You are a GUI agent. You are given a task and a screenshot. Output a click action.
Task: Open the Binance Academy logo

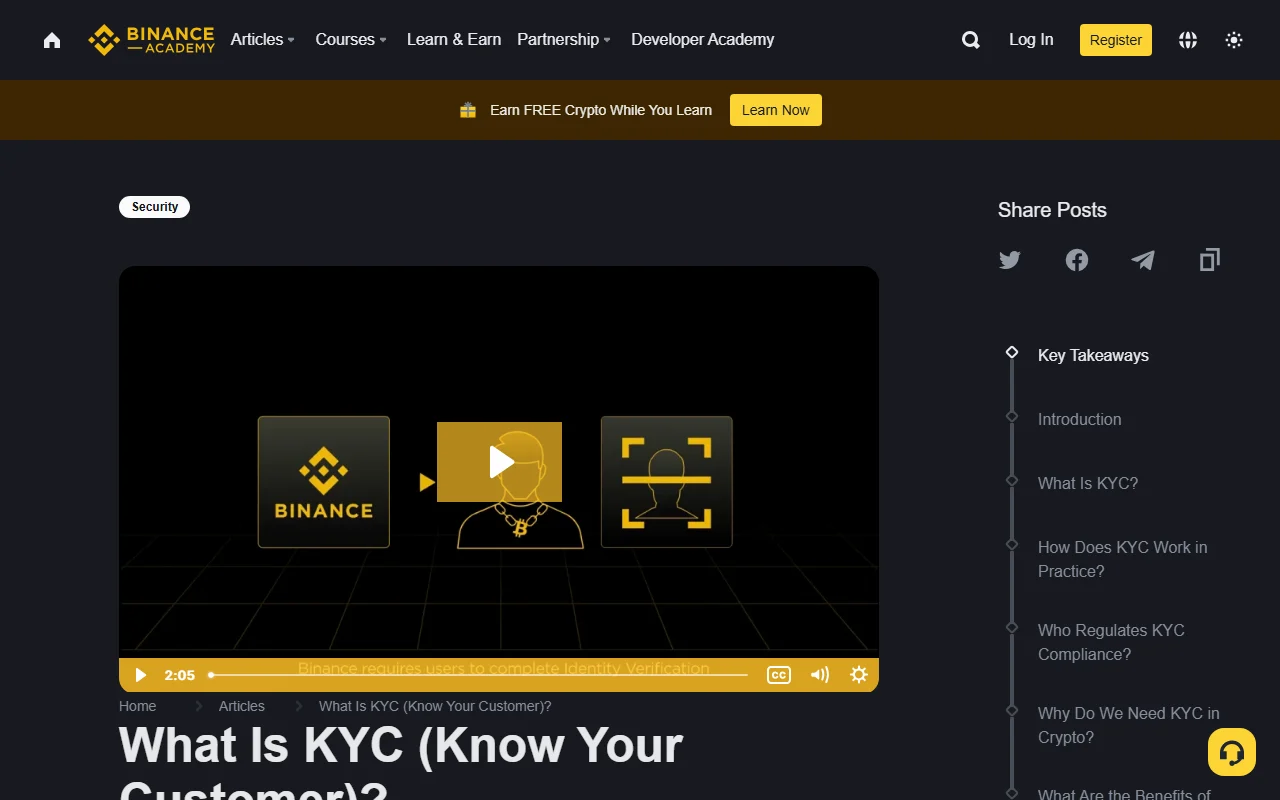[151, 40]
